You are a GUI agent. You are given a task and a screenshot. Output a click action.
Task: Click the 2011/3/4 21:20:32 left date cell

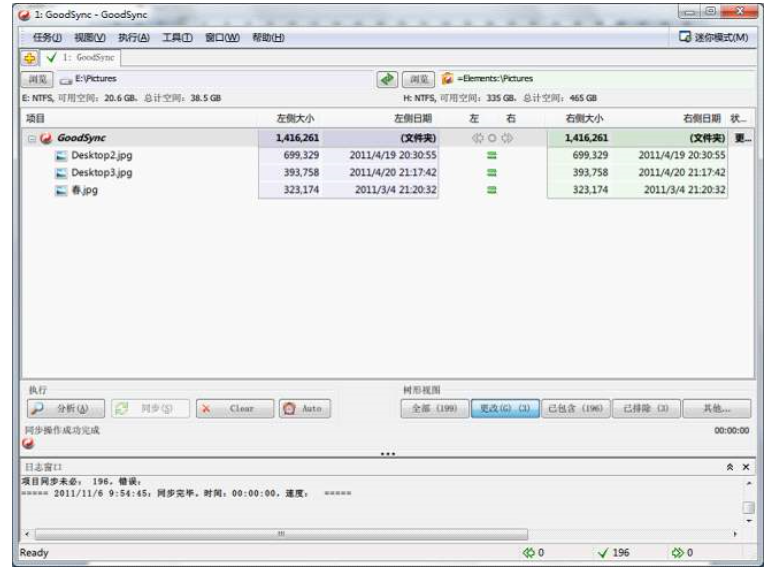[395, 190]
